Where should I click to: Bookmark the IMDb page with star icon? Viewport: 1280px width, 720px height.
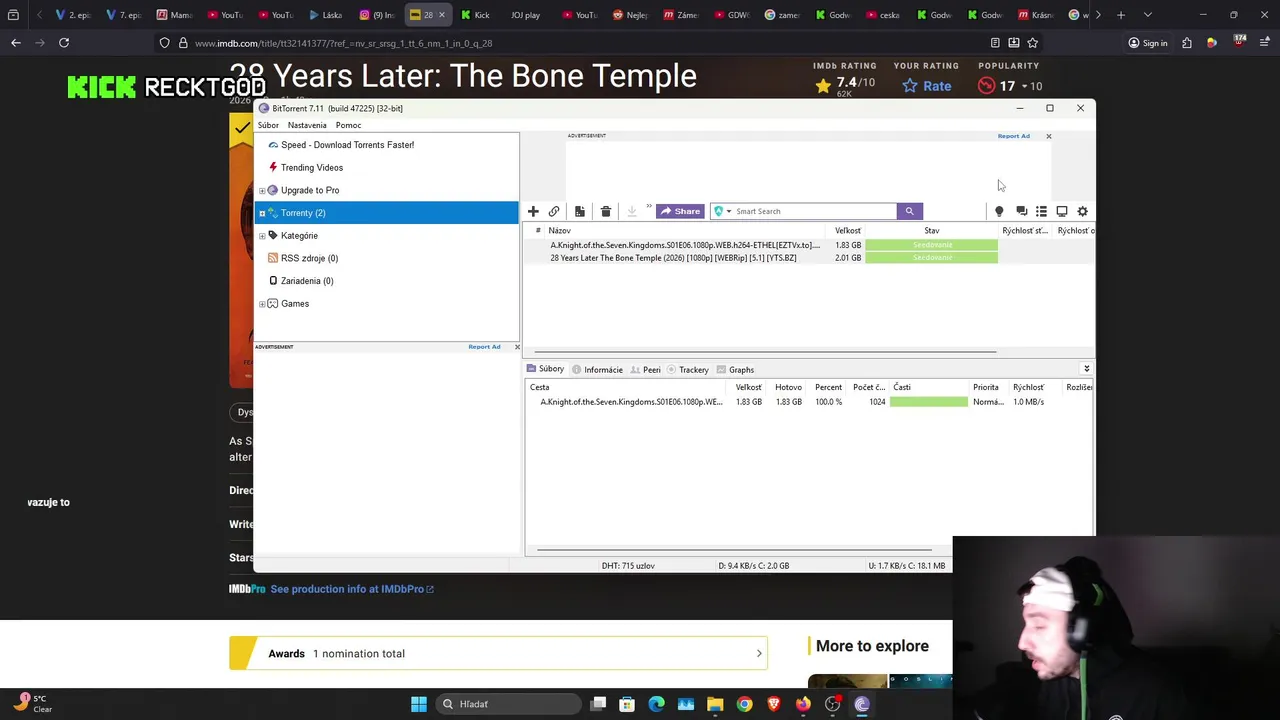coord(1032,43)
